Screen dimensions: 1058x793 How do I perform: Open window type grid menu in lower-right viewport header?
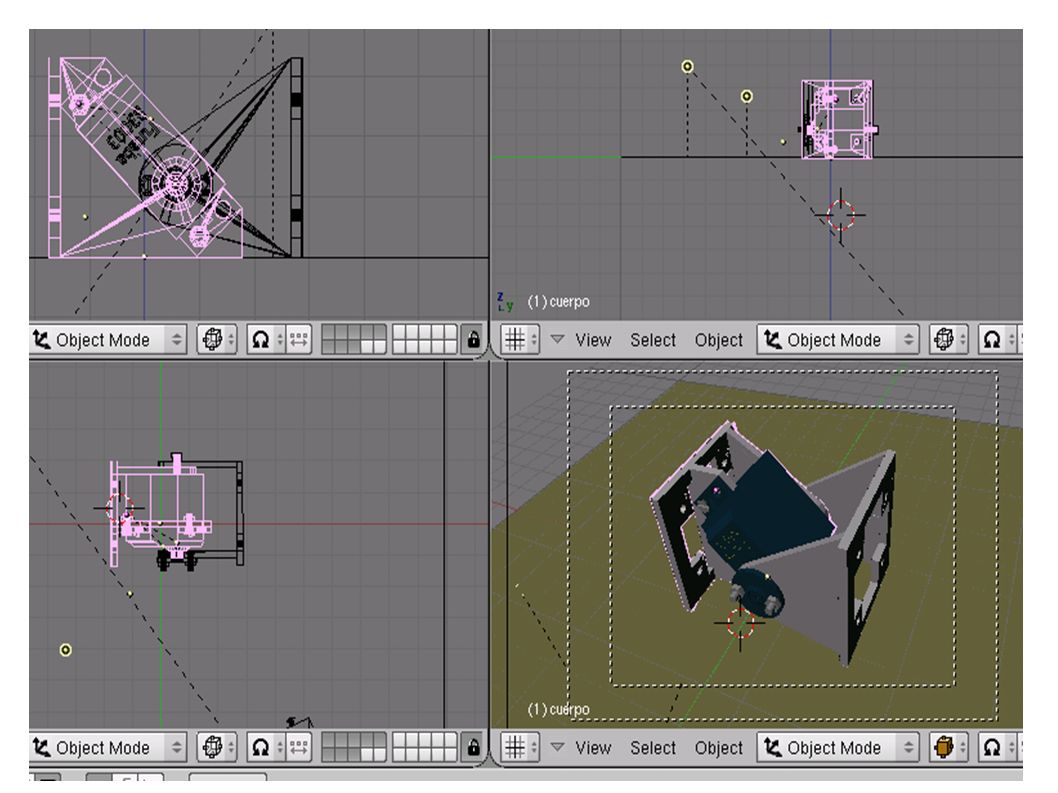point(520,747)
